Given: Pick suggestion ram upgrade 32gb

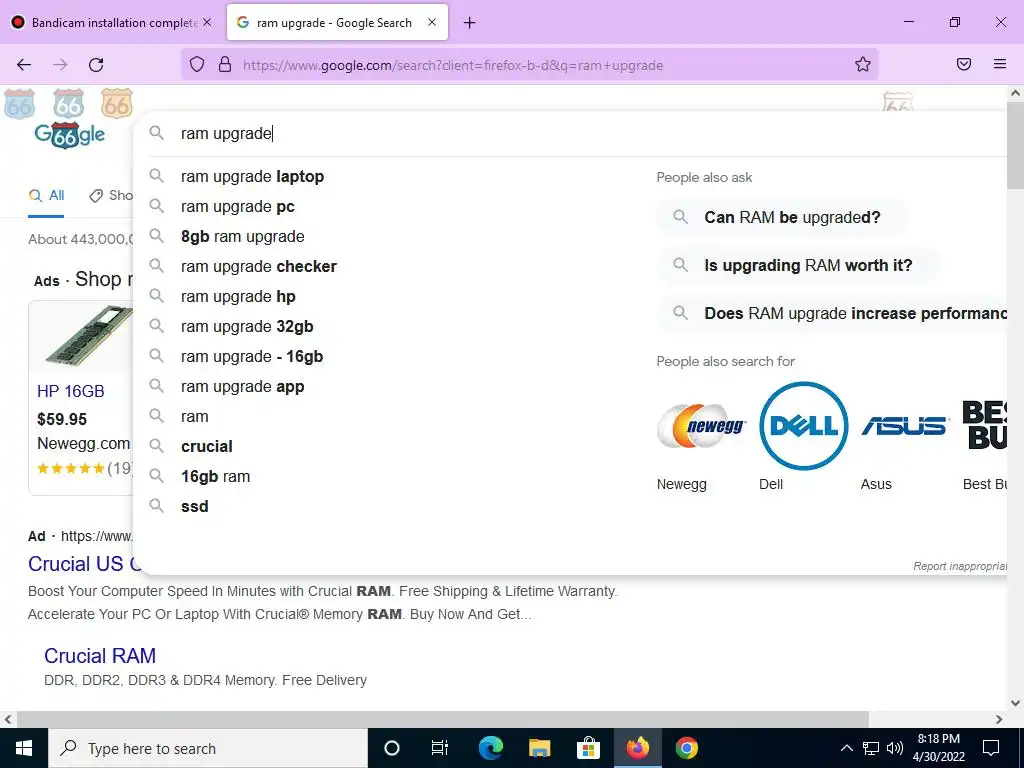Looking at the screenshot, I should coord(247,327).
